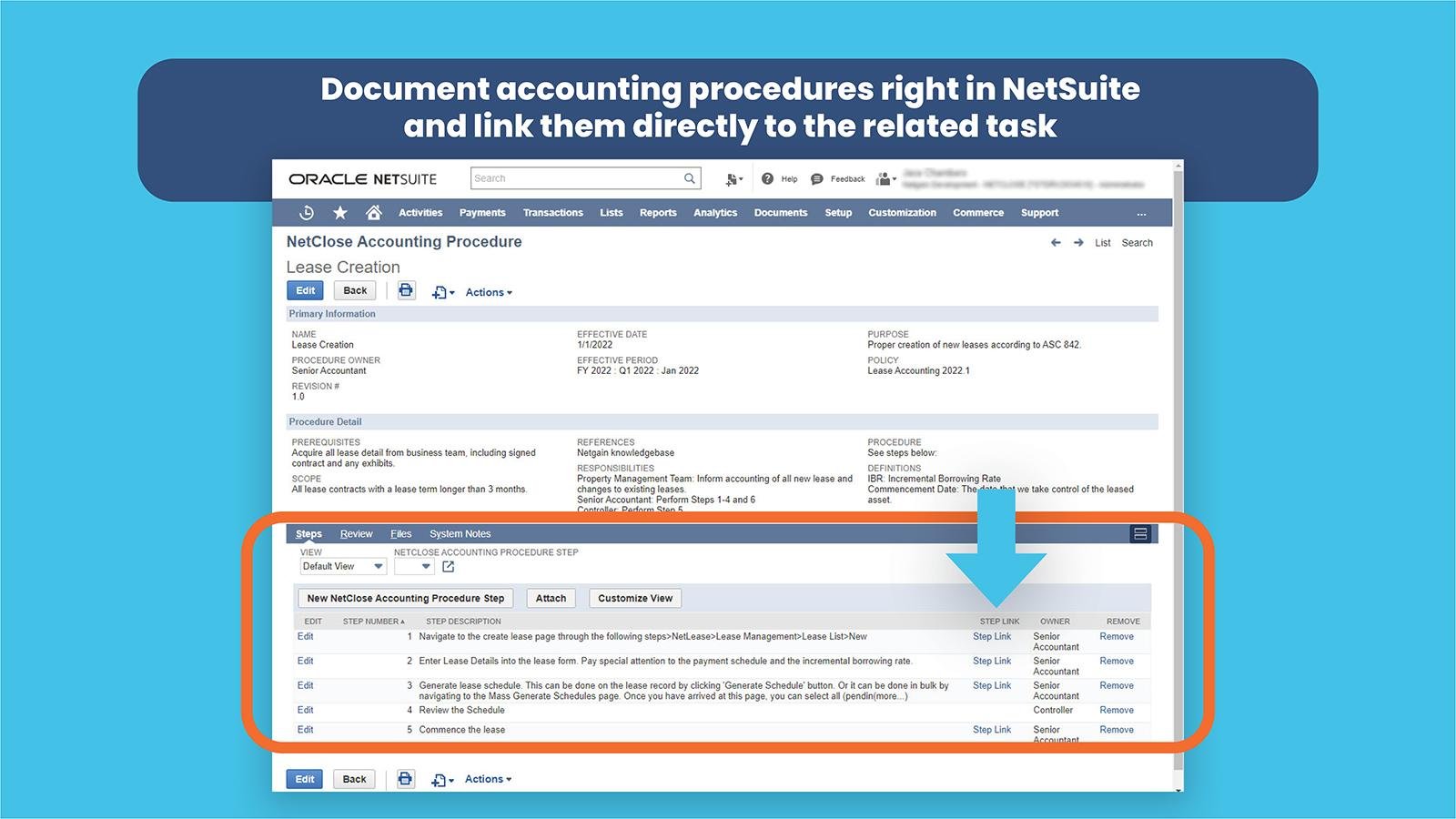1456x819 pixels.
Task: Edit step 2 Enter Lease Details
Action: [305, 662]
